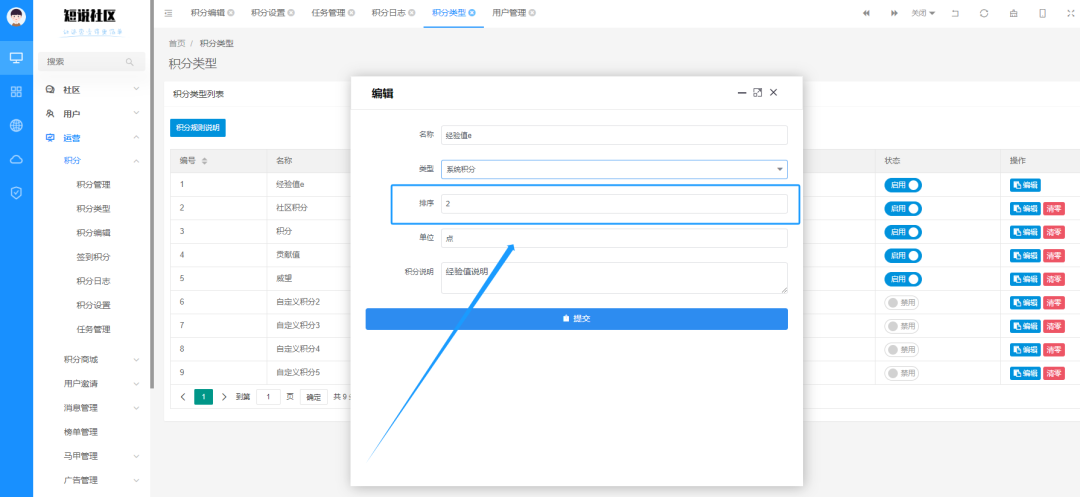The width and height of the screenshot is (1080, 497).
Task: Expand the 用户 sidebar menu
Action: [x=92, y=114]
